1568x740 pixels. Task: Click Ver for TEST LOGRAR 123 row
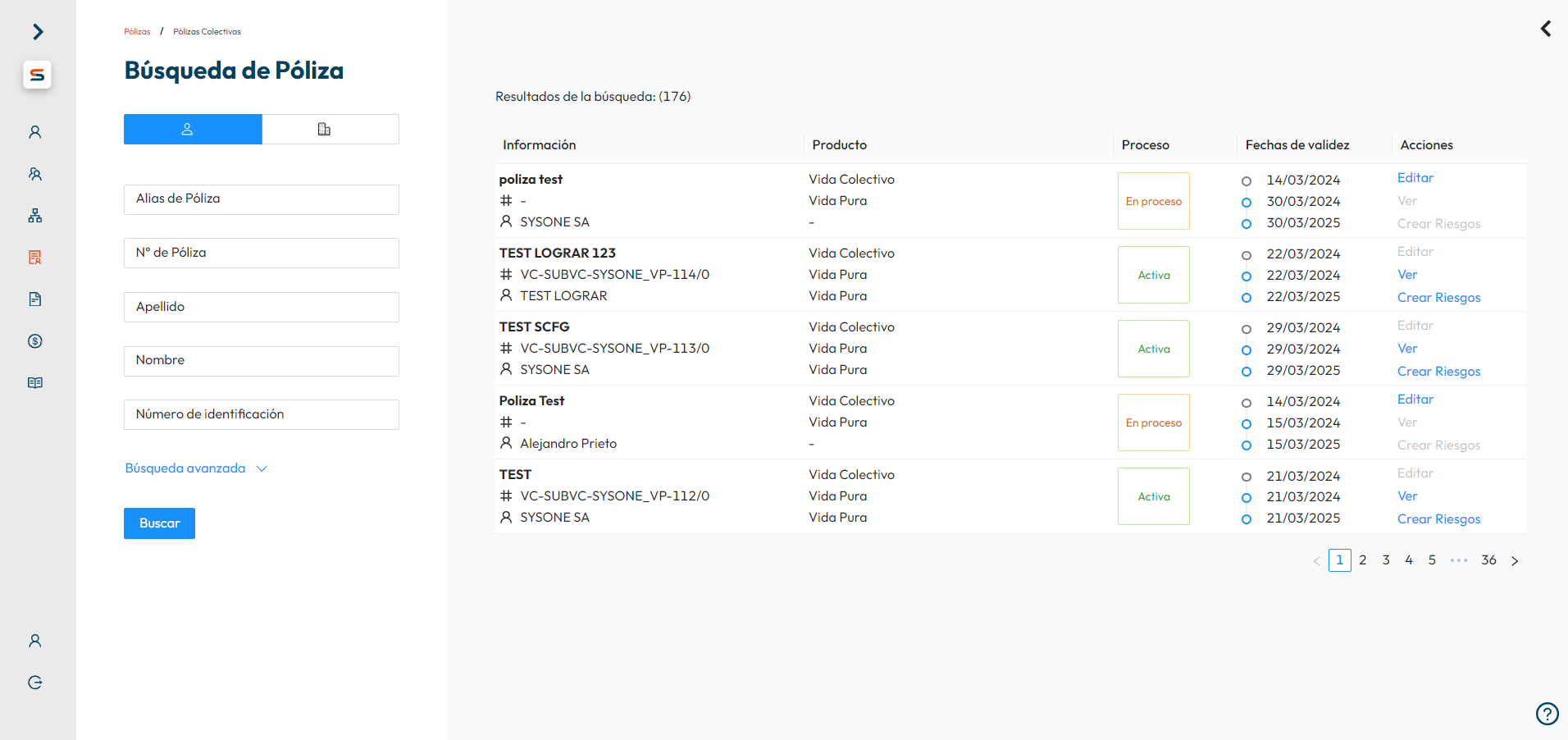[x=1407, y=275]
